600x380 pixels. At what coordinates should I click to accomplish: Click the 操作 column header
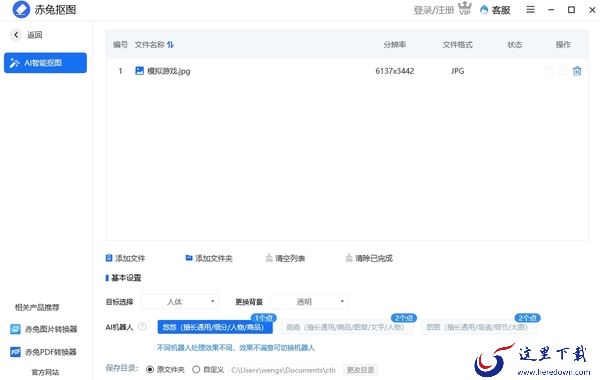coord(563,45)
